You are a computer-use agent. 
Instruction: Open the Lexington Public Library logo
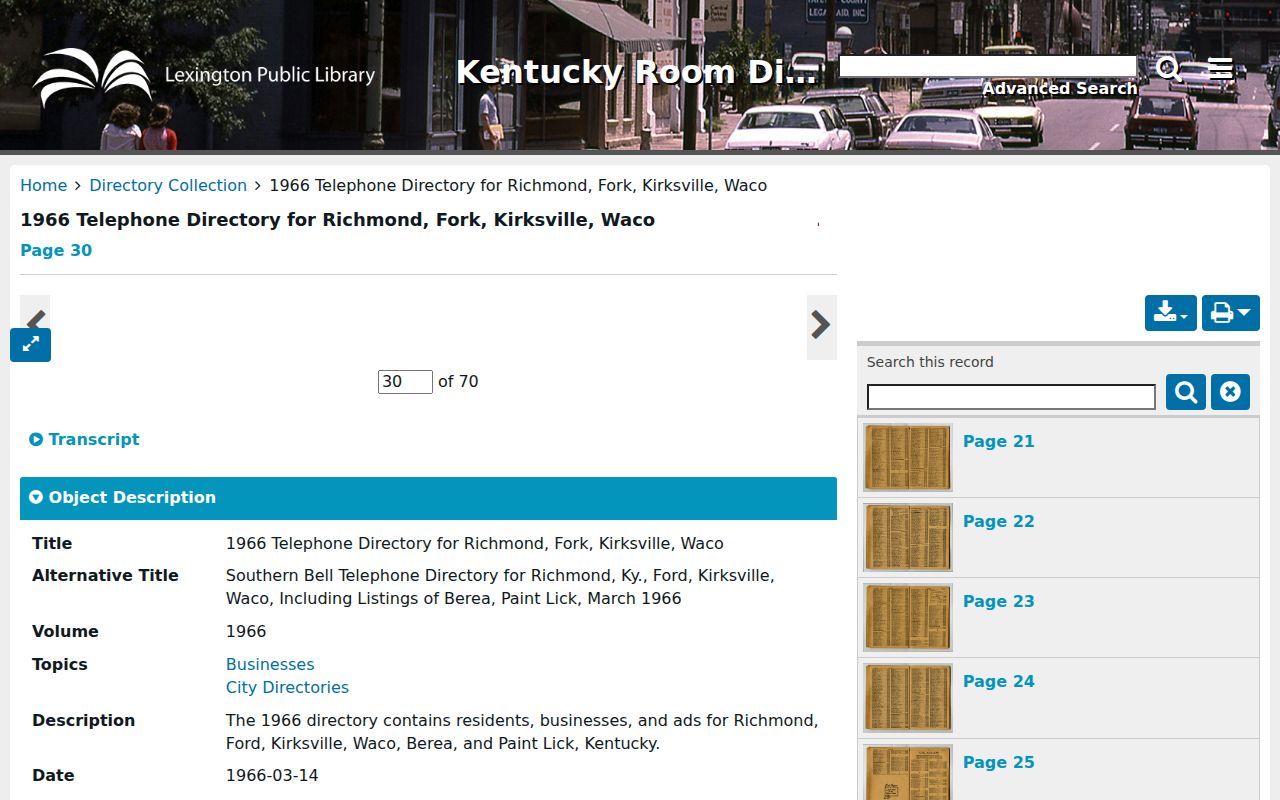204,76
